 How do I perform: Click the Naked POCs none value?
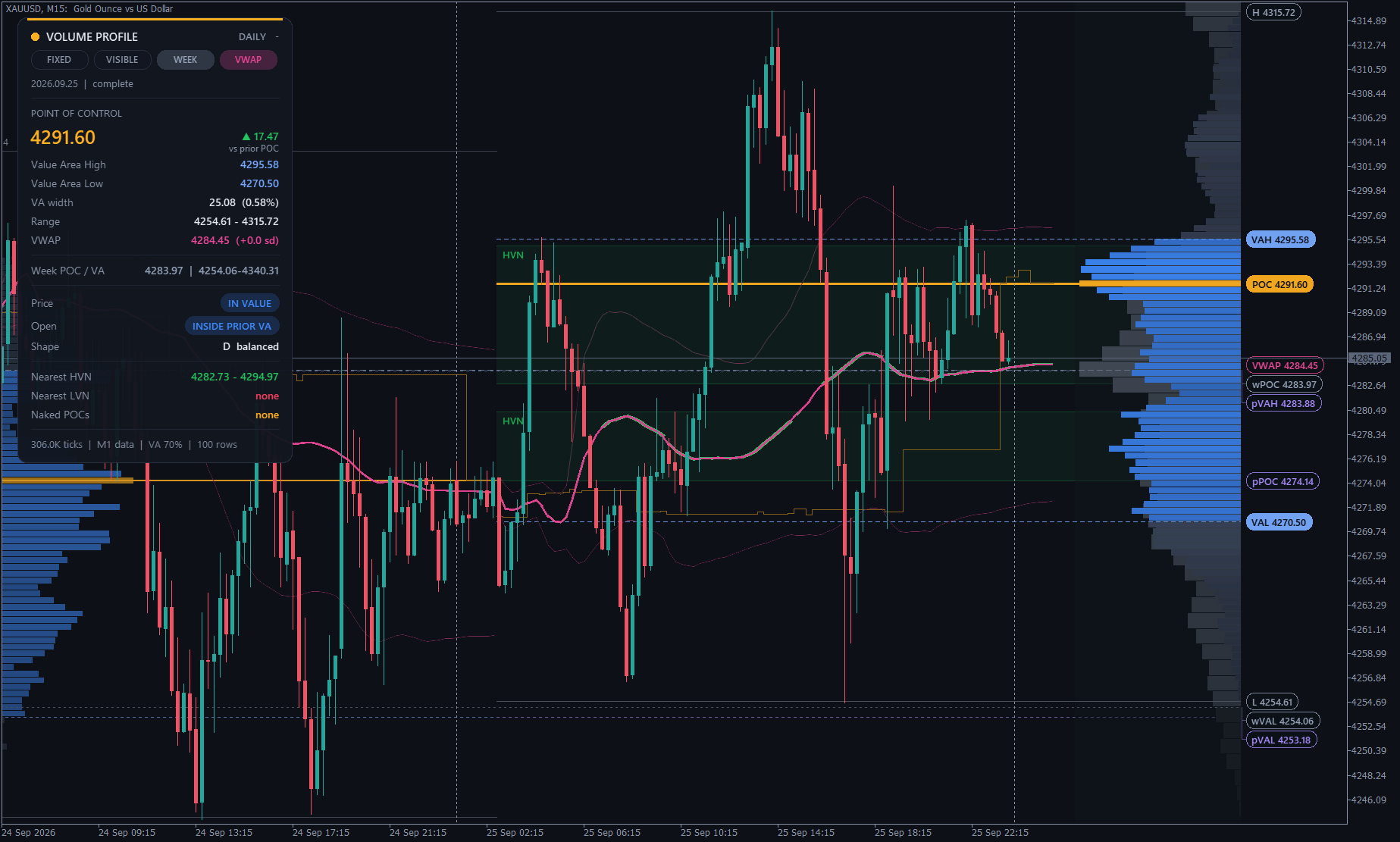pyautogui.click(x=267, y=415)
